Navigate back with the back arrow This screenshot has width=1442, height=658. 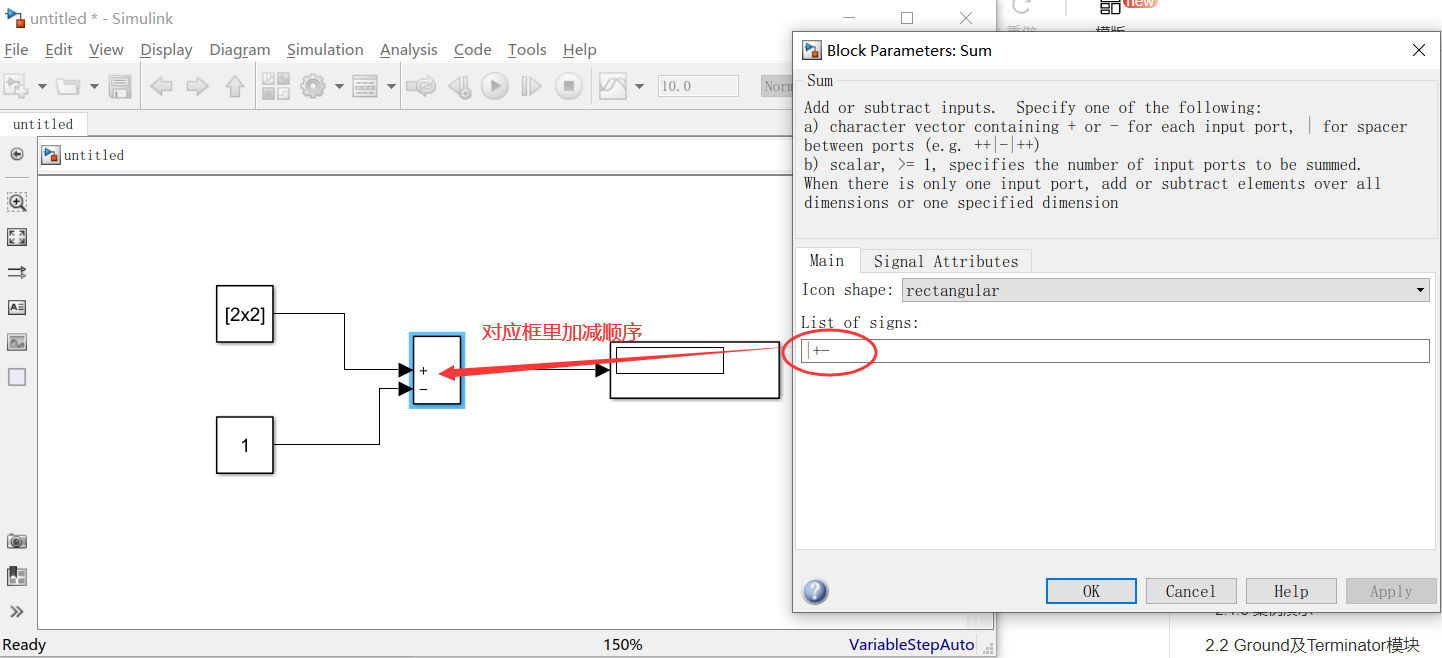pos(161,86)
